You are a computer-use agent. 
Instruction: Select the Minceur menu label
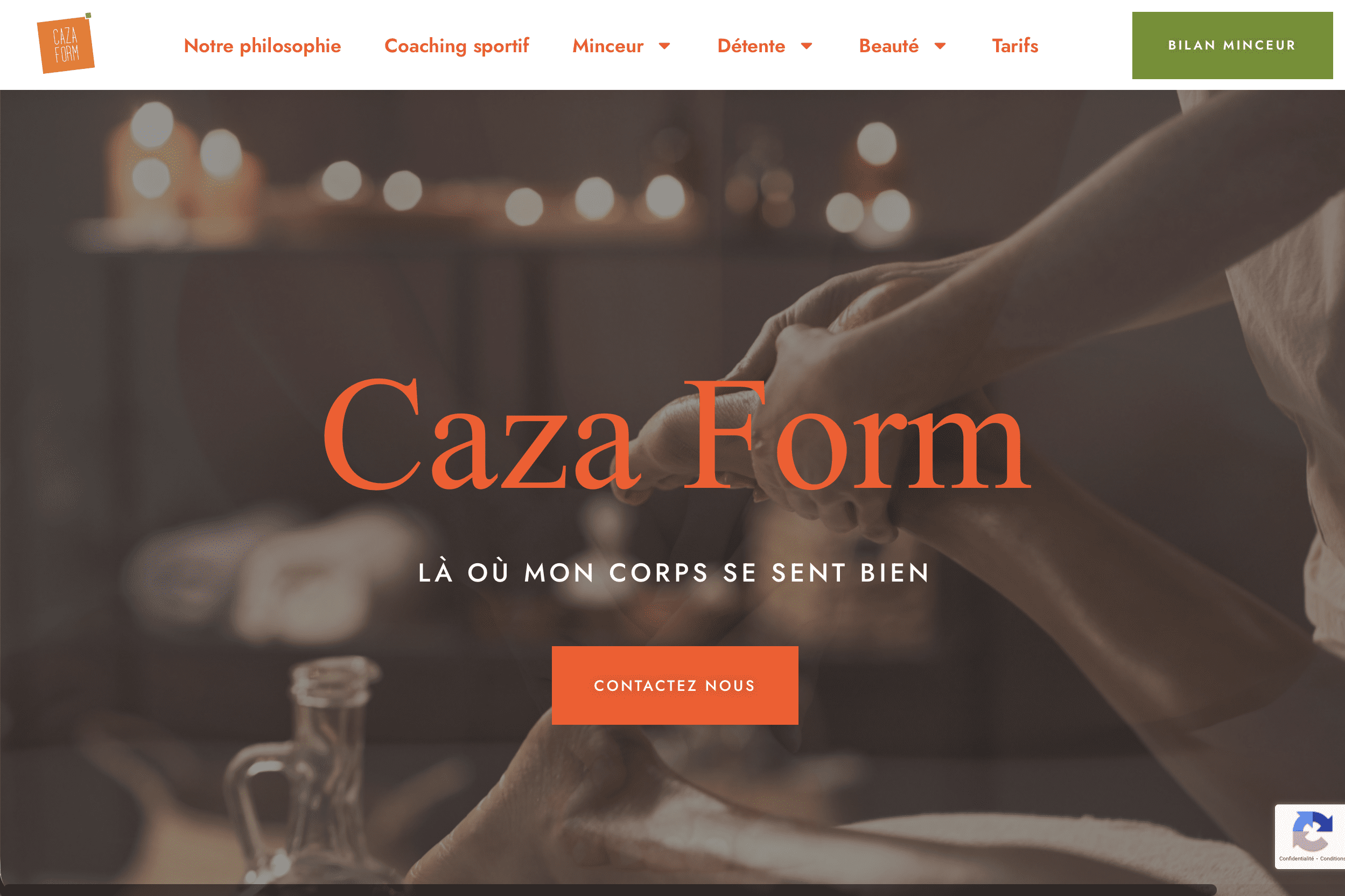pyautogui.click(x=608, y=46)
